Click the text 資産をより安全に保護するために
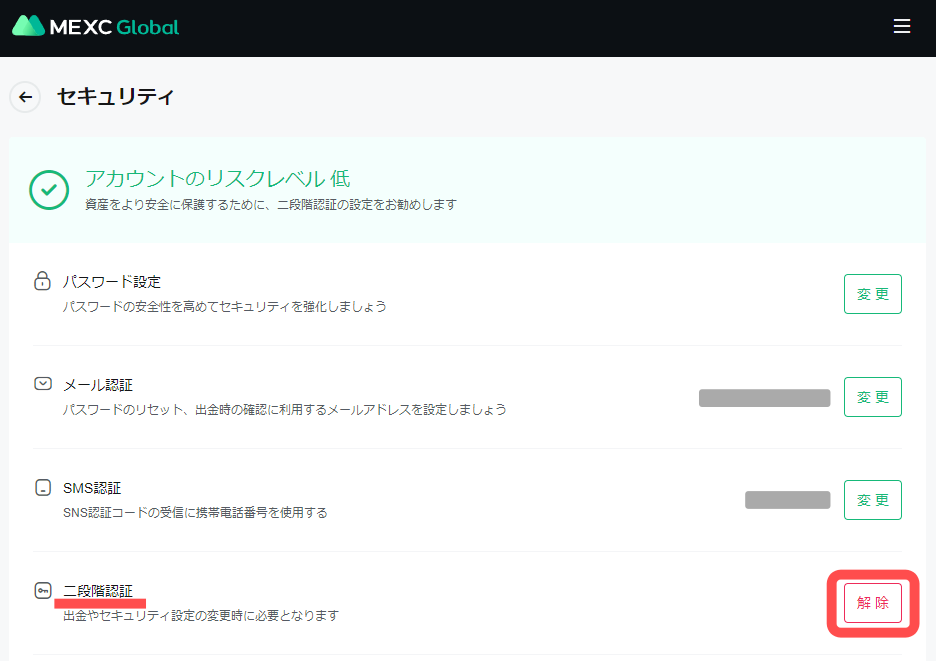 [270, 204]
